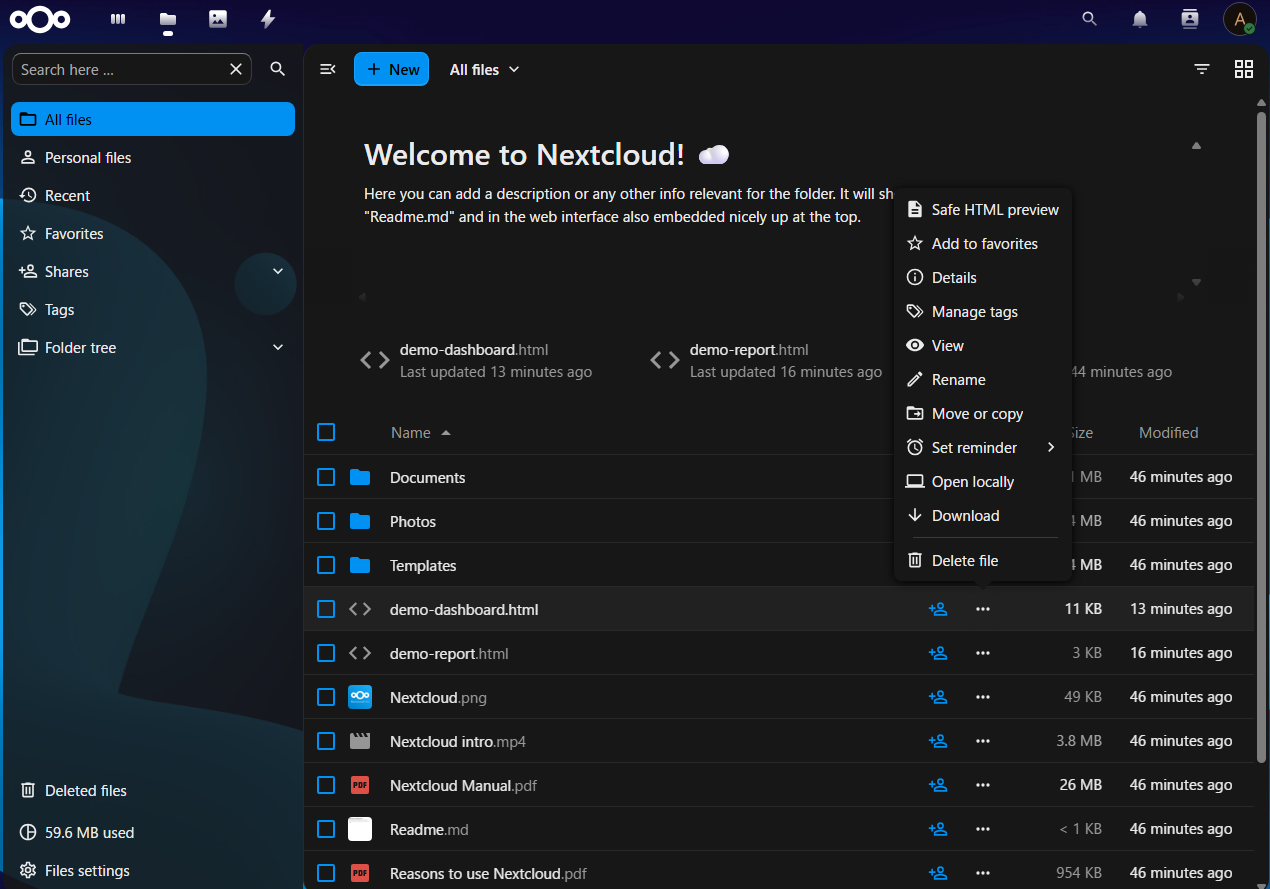Open actions menu for Nextcloud.png
The width and height of the screenshot is (1270, 889).
pos(983,697)
